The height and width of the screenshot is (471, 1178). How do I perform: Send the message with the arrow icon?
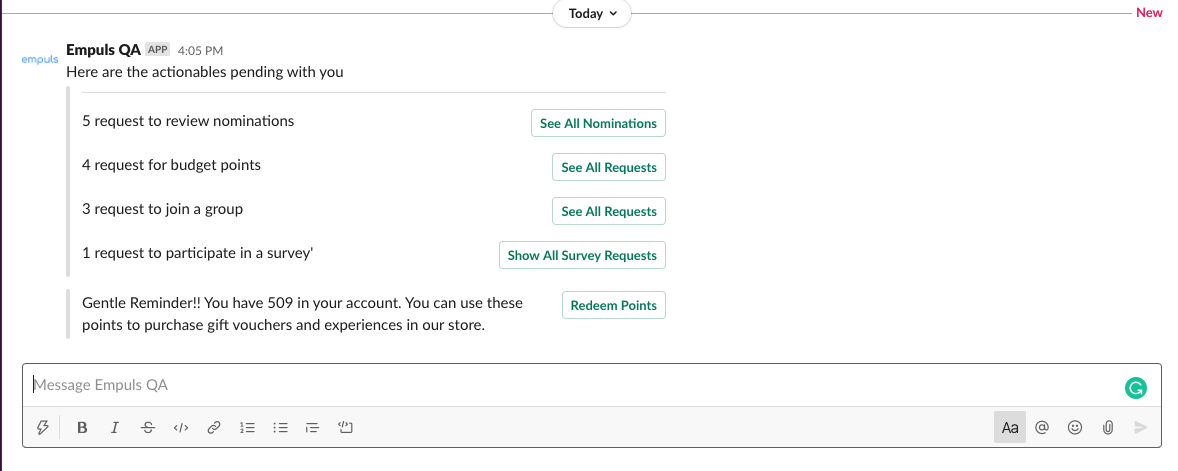1140,427
